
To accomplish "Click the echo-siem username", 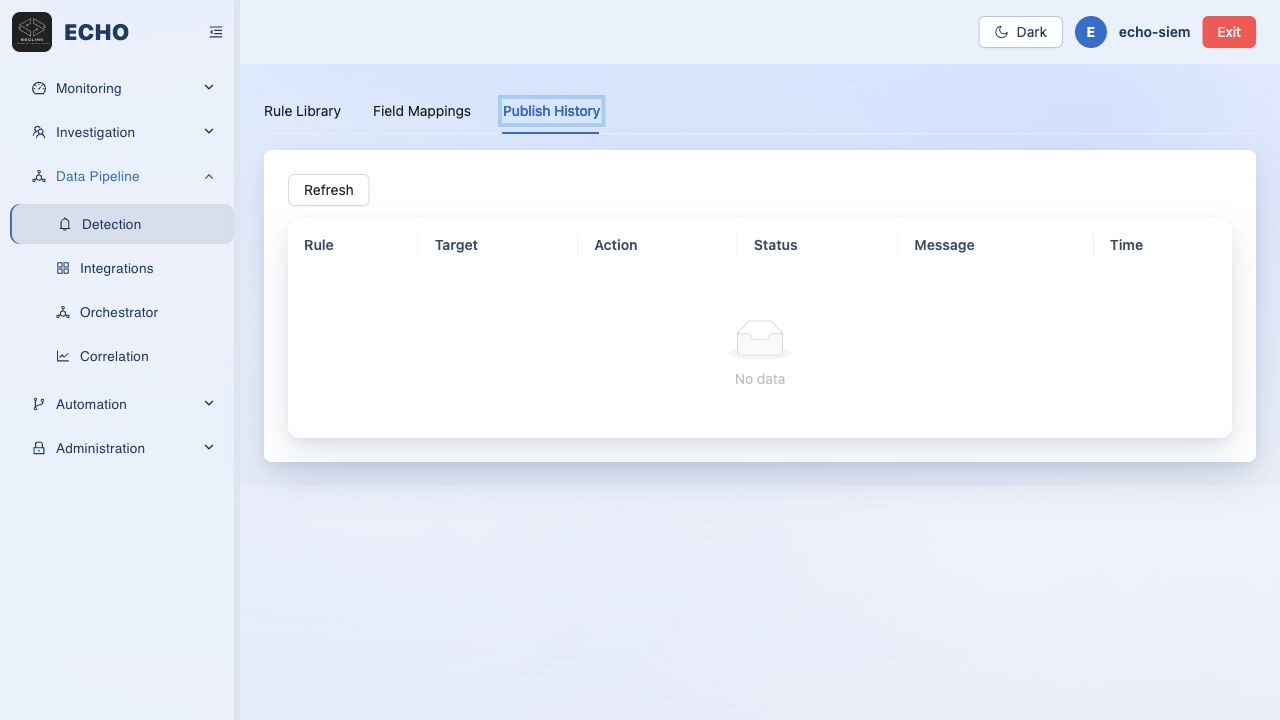I will [1154, 32].
